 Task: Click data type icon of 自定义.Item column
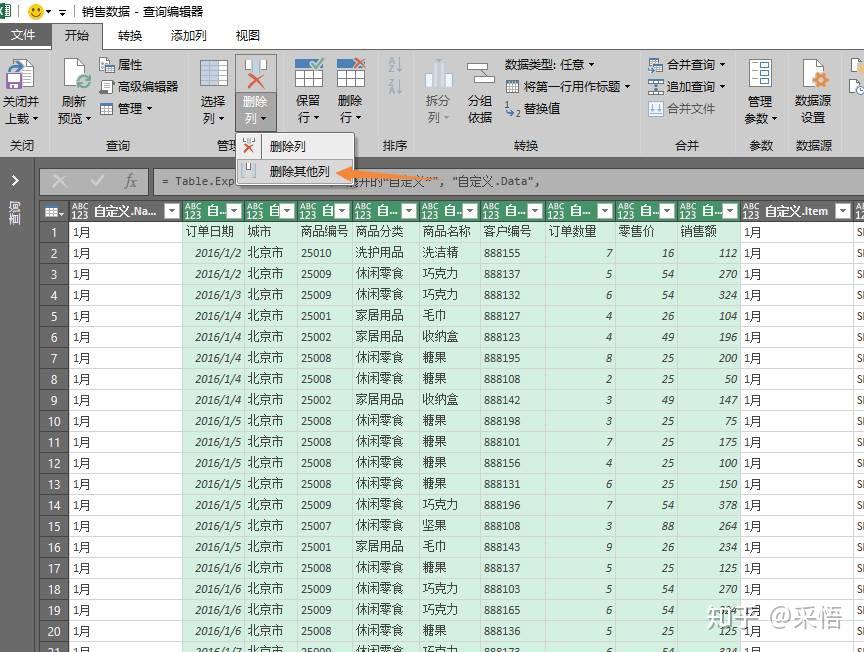tap(750, 211)
